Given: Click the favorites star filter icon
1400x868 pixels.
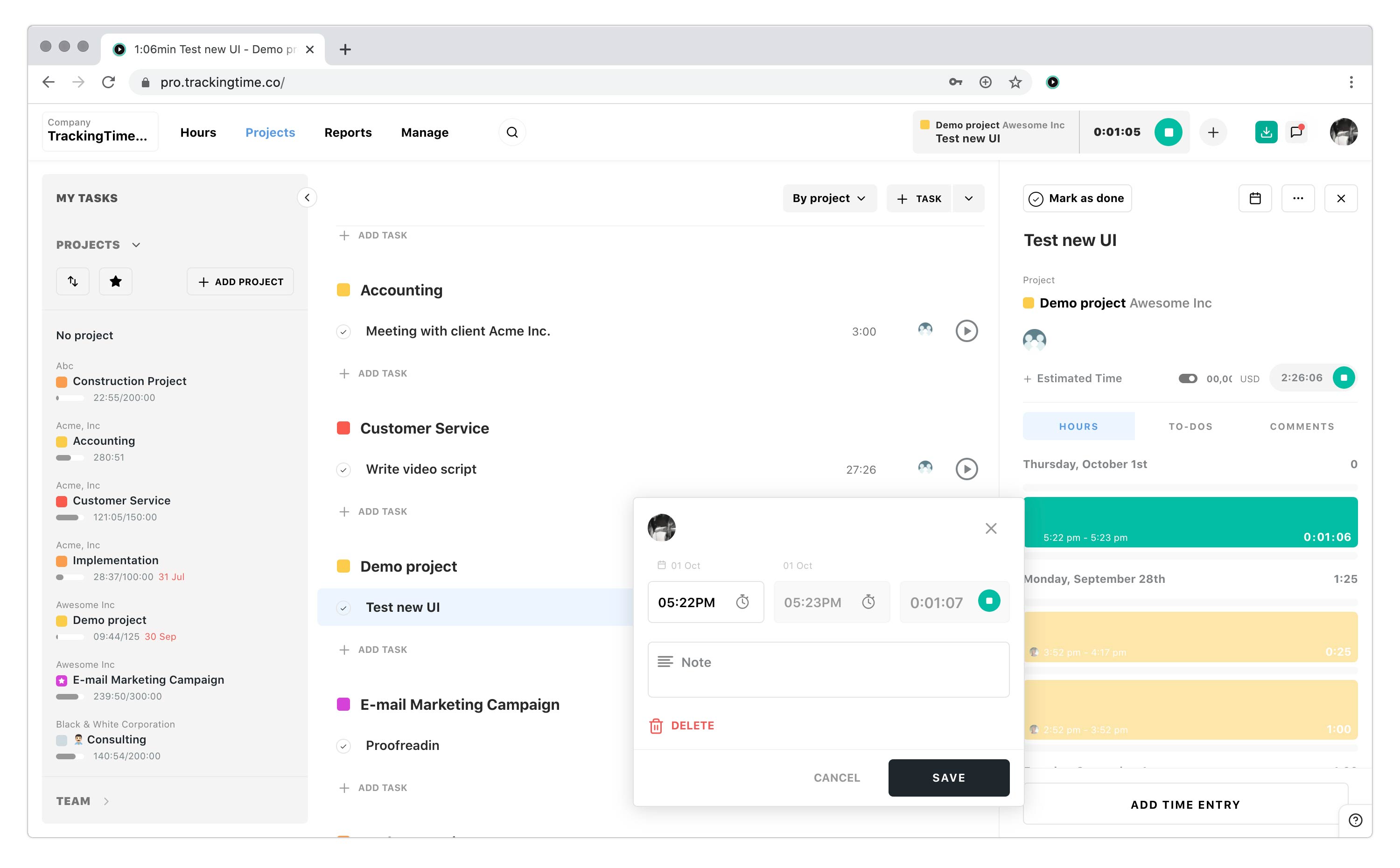Looking at the screenshot, I should click(115, 281).
